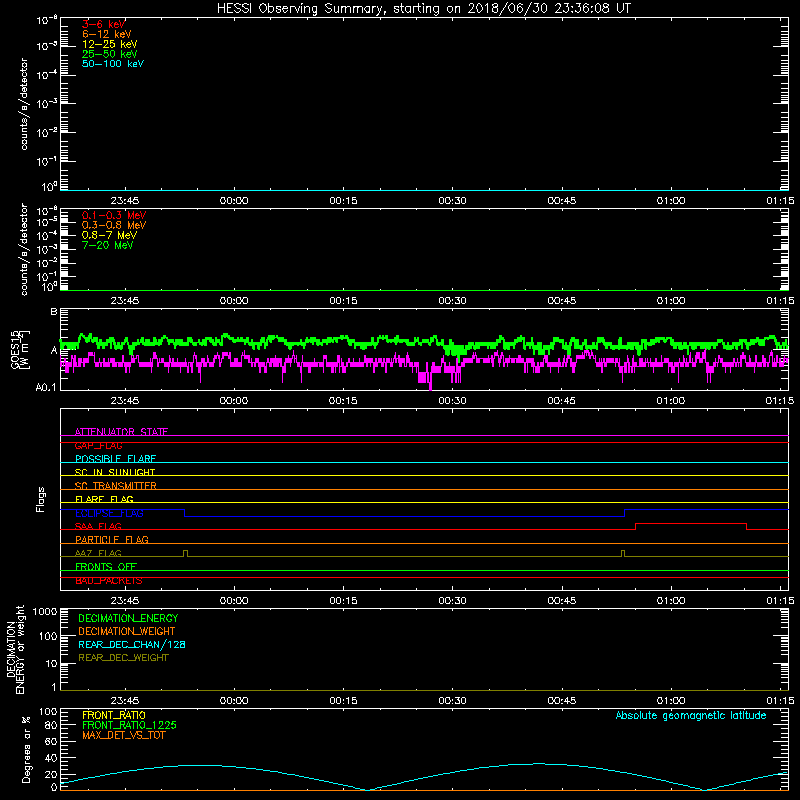Image resolution: width=800 pixels, height=800 pixels.
Task: Click the raised red SAA flag segment
Action: click(691, 523)
